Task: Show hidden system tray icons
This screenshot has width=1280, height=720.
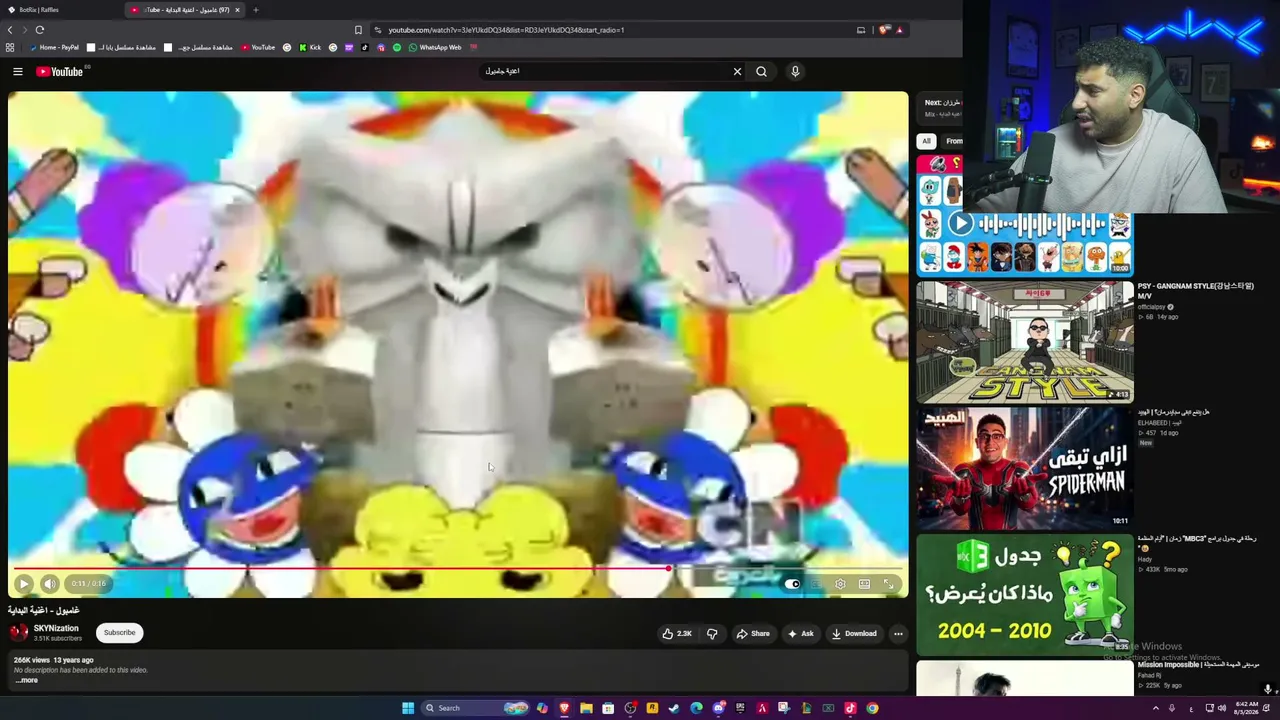Action: [1156, 708]
